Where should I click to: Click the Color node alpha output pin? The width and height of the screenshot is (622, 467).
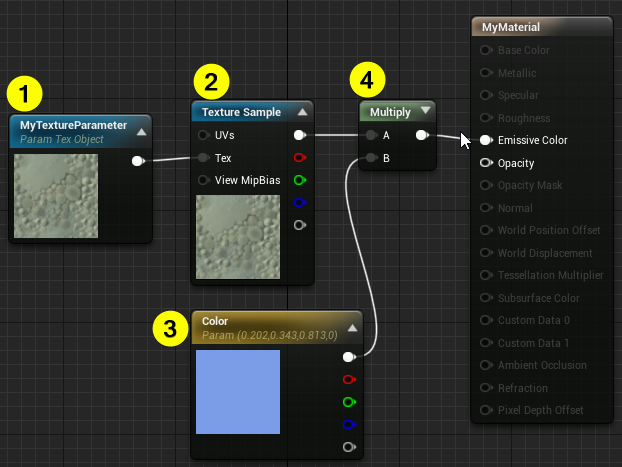tap(349, 447)
